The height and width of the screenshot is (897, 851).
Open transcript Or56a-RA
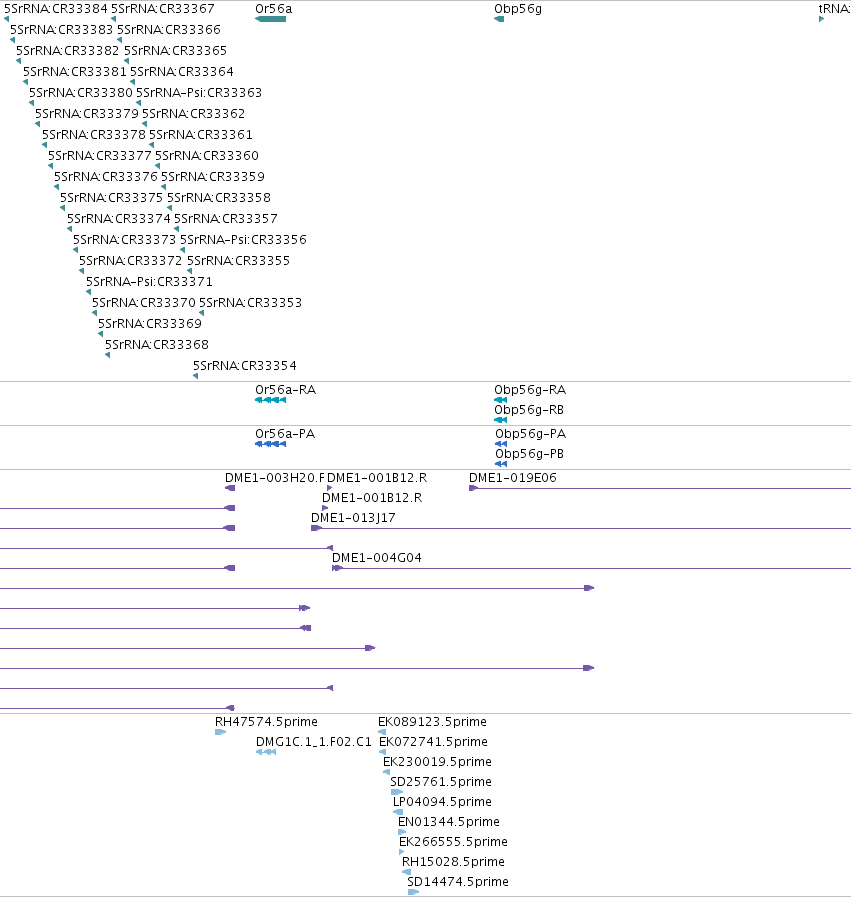pos(285,390)
